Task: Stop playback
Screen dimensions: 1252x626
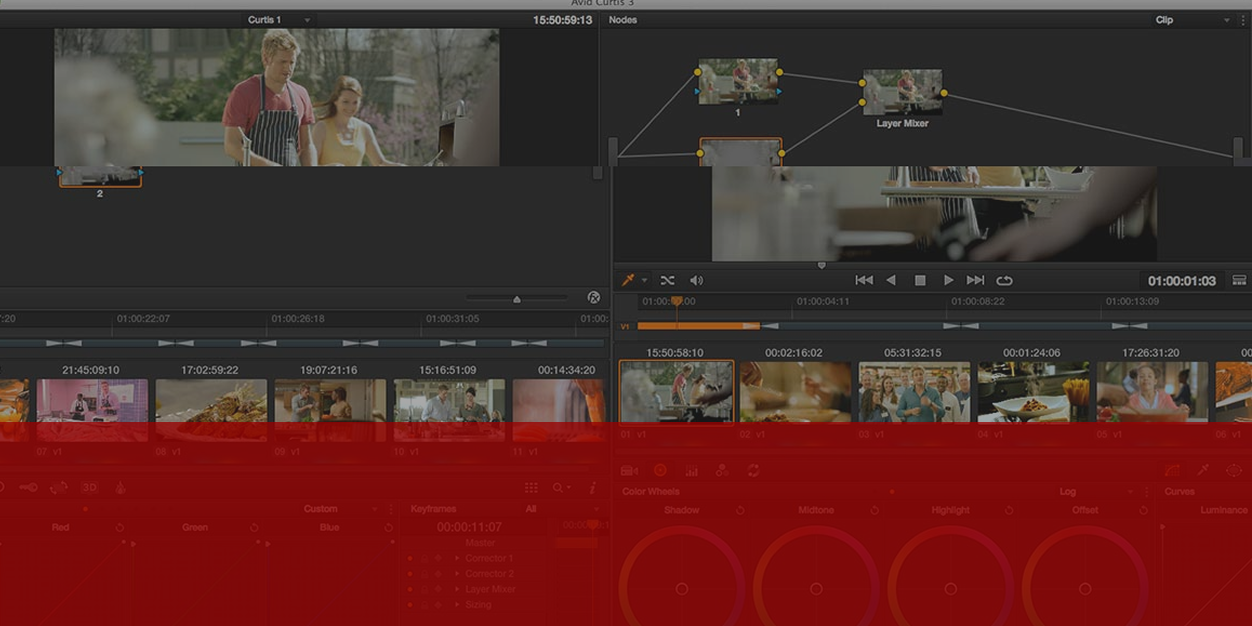Action: (920, 280)
